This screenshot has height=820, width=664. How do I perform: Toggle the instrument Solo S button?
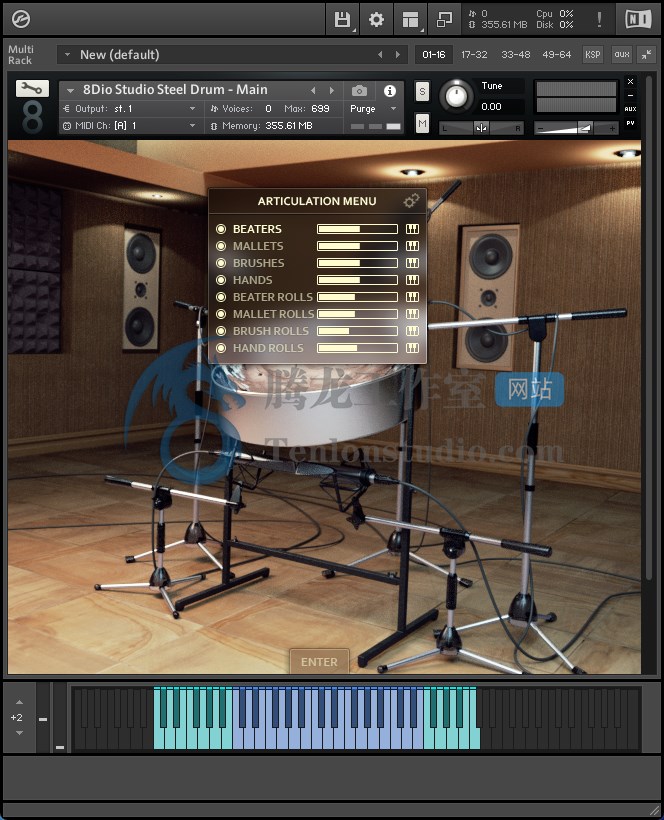click(422, 92)
